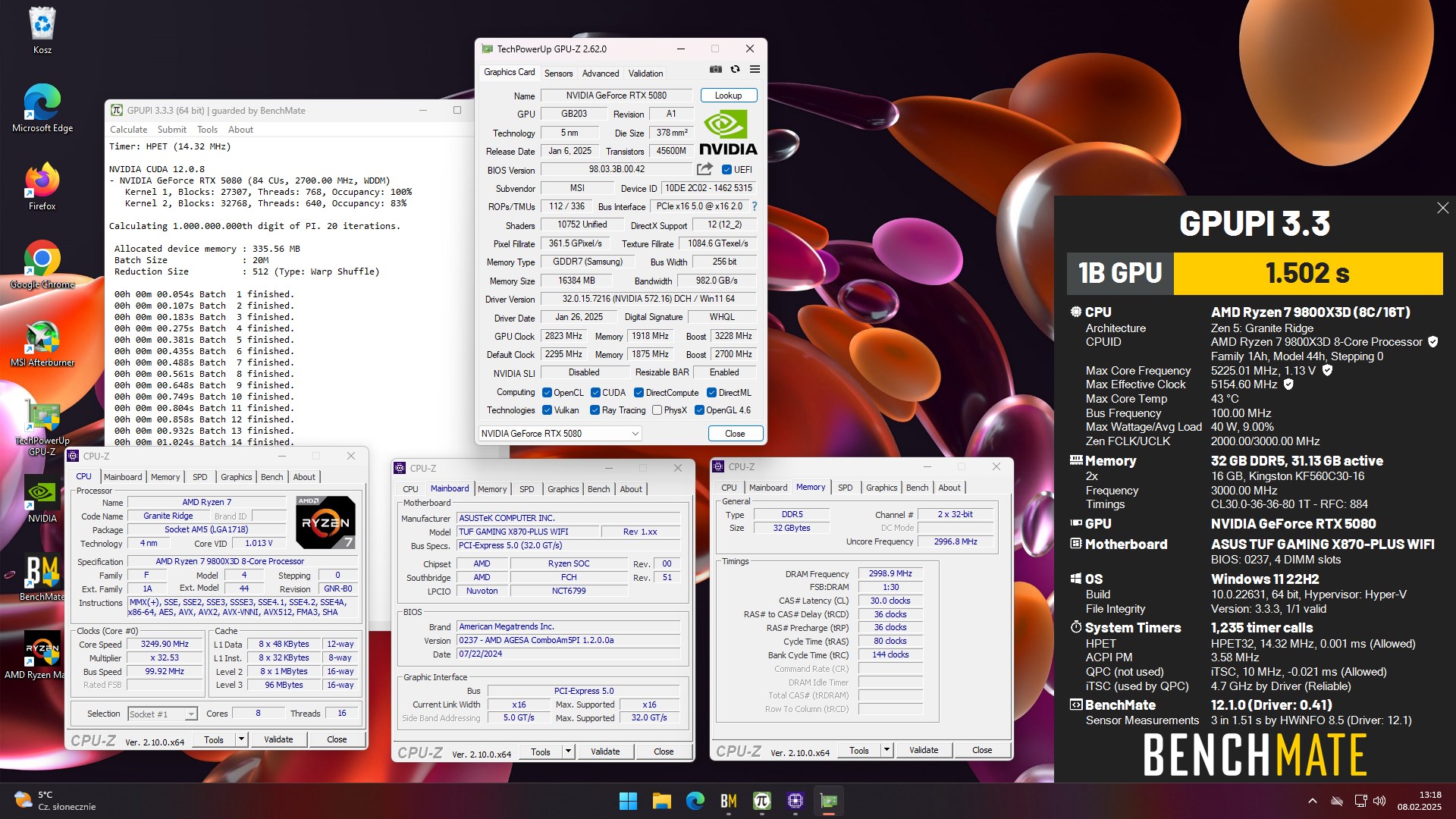Click Validate in the CPU-Z CPU window

[278, 739]
